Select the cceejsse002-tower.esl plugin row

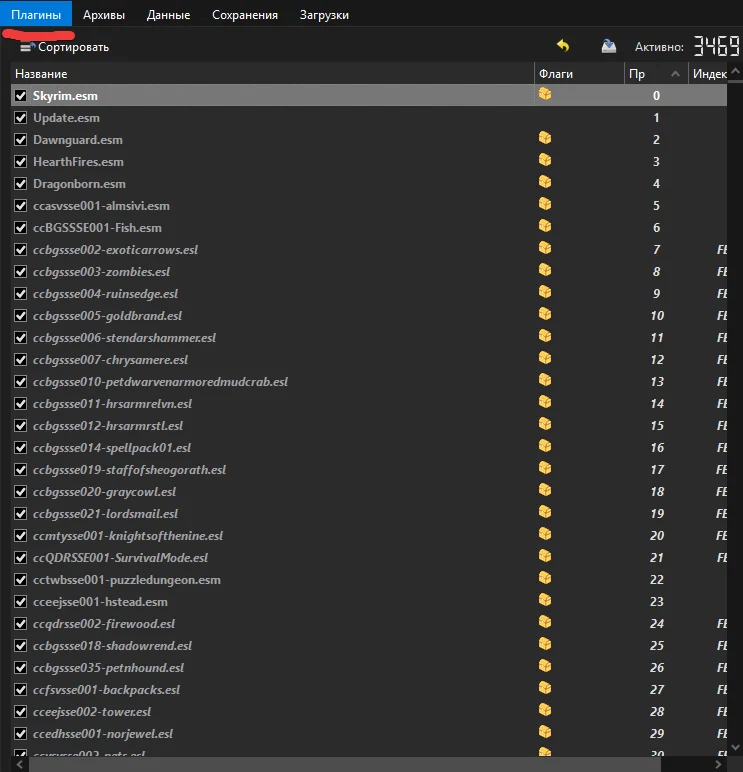point(369,711)
